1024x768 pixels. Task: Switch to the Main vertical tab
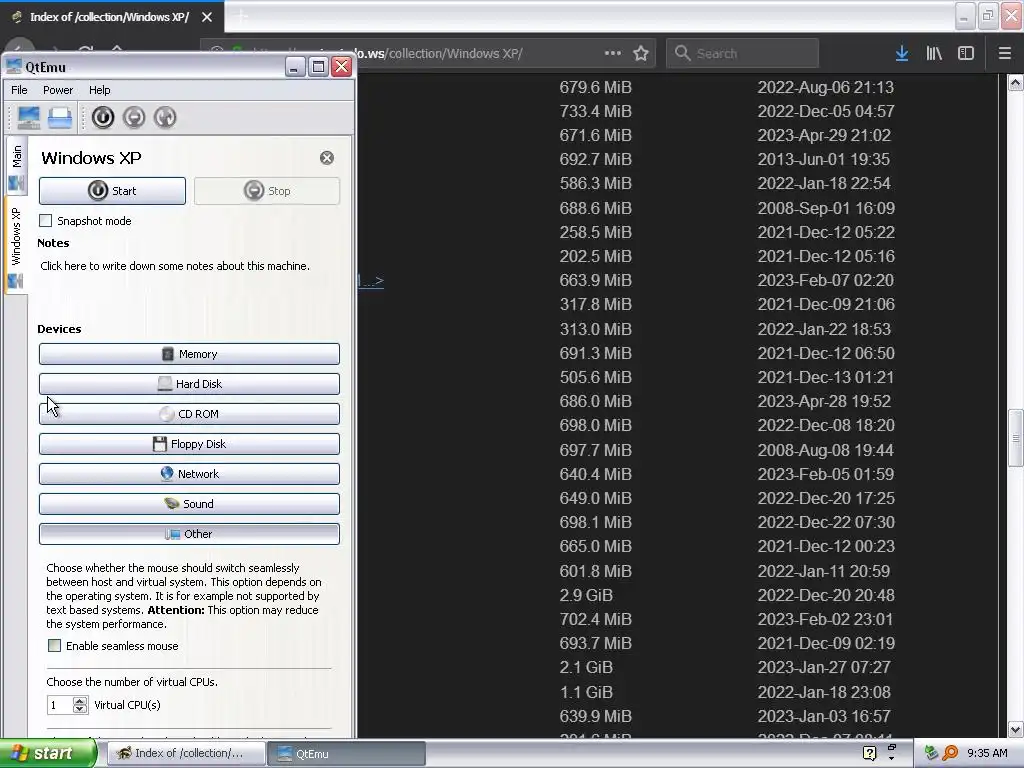click(x=16, y=166)
